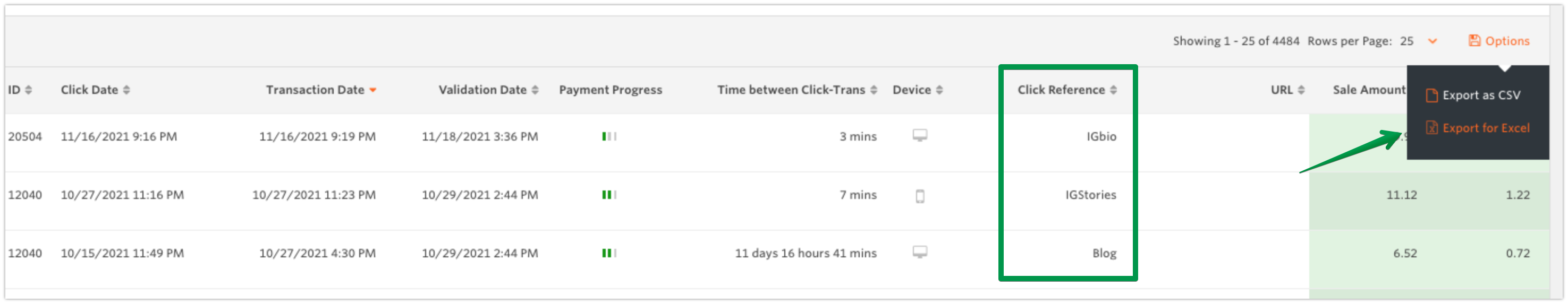Image resolution: width=1568 pixels, height=304 pixels.
Task: Choose Export for Excel
Action: [x=1485, y=128]
